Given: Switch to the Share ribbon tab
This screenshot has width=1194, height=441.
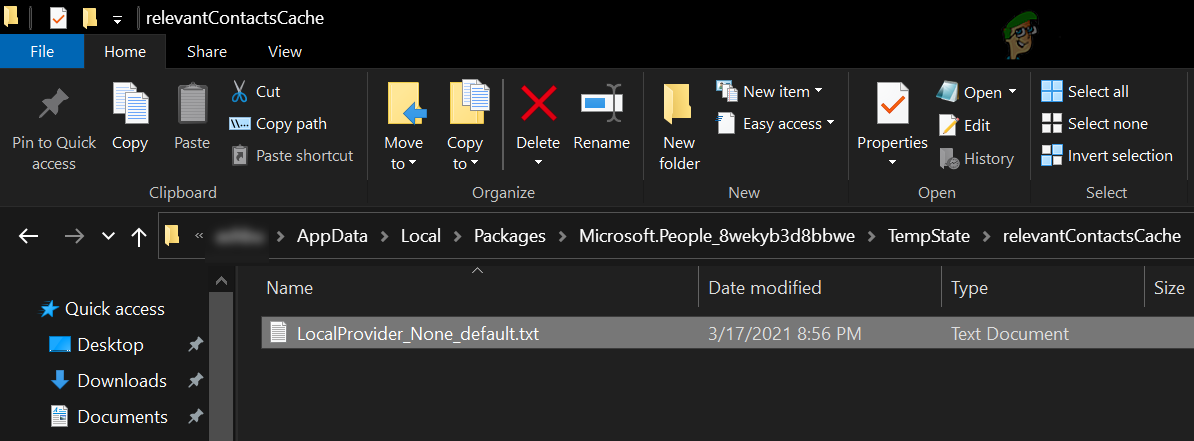Looking at the screenshot, I should tap(206, 51).
